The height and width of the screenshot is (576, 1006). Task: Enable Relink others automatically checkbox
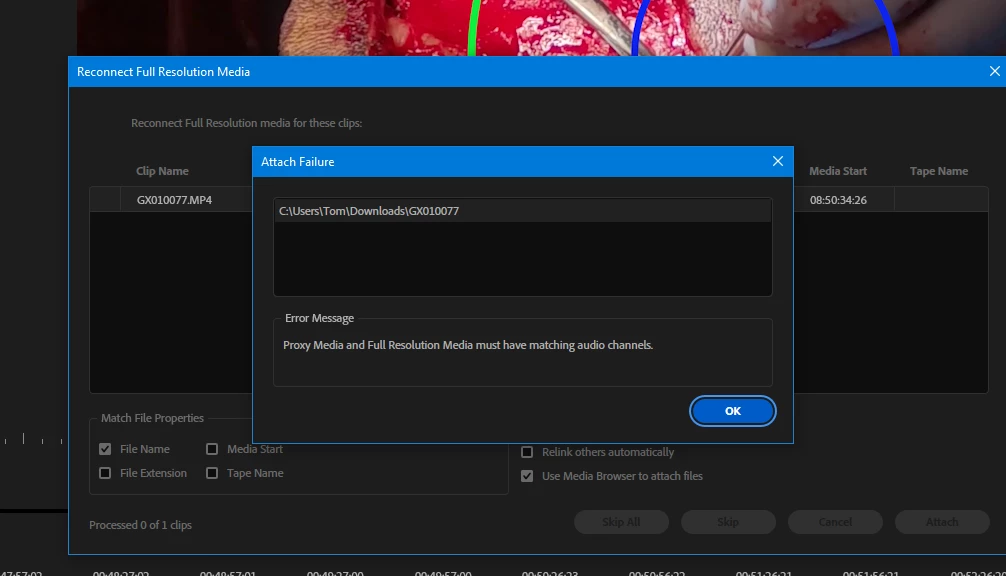527,452
